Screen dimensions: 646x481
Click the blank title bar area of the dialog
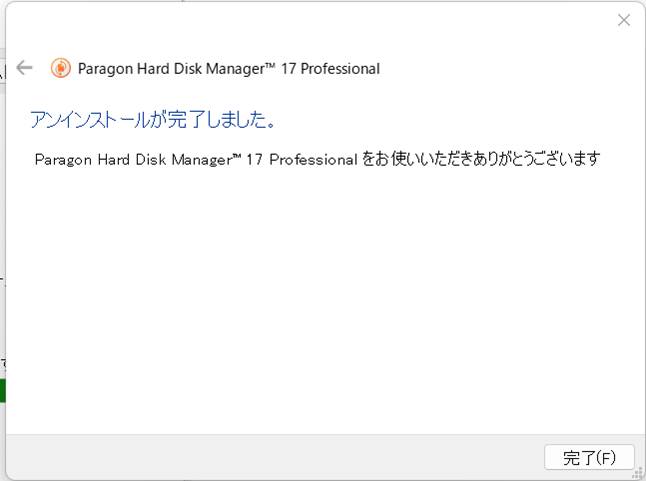point(300,20)
